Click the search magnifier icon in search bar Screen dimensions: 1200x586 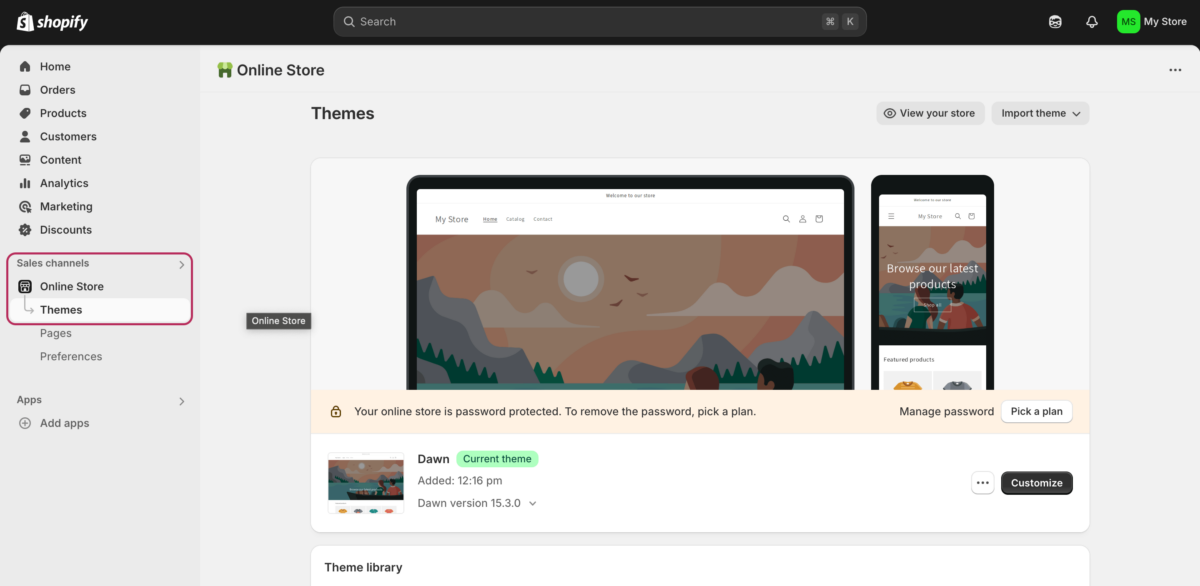349,21
